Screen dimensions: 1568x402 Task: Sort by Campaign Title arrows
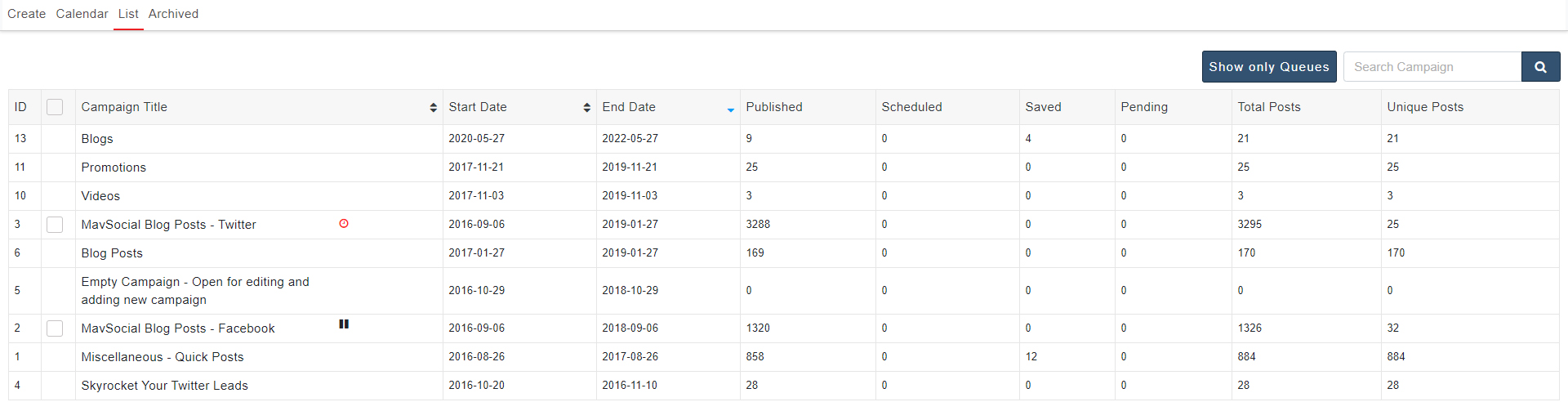tap(433, 108)
